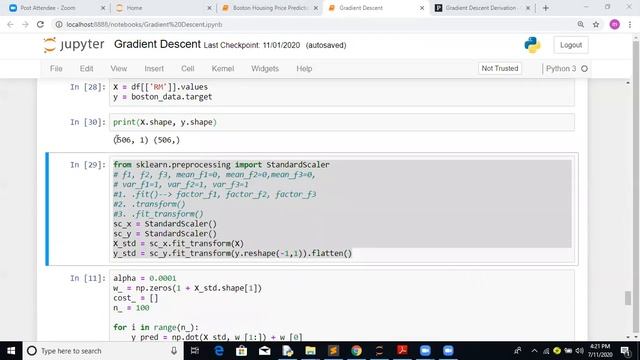Click the microphone icon in the search box
Viewport: 640px width, 360px height.
pos(174,351)
